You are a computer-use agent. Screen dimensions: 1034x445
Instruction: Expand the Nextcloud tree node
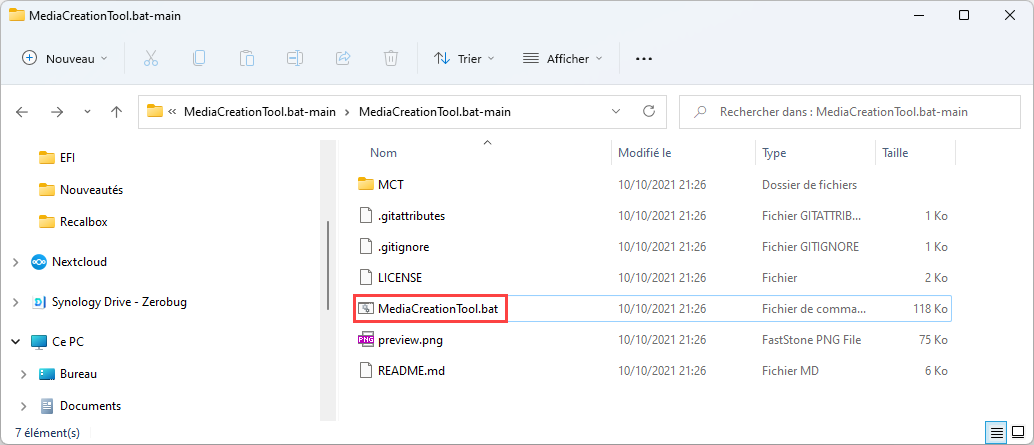click(15, 262)
